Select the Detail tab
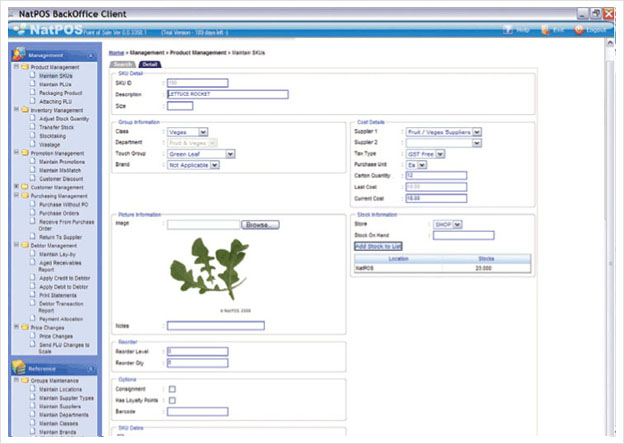624x444 pixels. click(150, 64)
